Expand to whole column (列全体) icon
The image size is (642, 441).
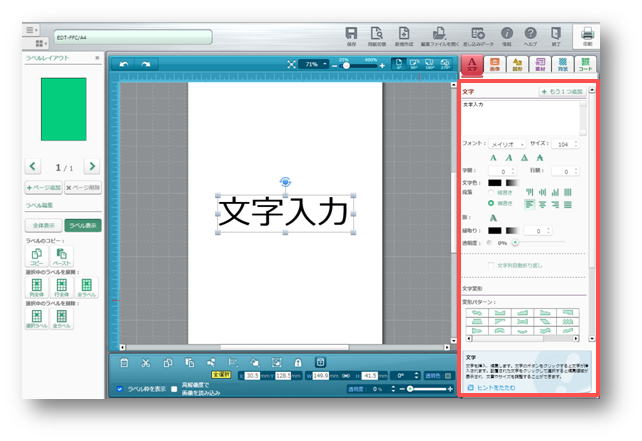(36, 287)
